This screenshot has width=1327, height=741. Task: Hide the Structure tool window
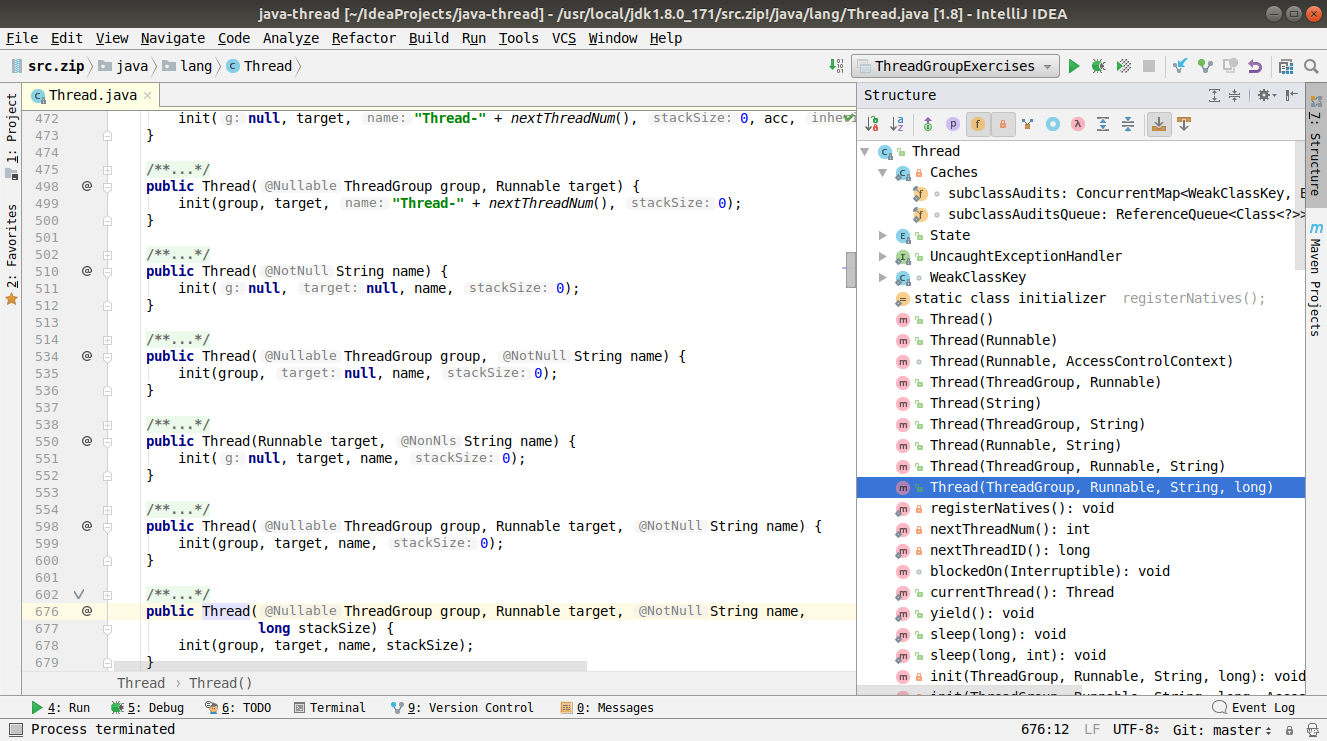1291,95
